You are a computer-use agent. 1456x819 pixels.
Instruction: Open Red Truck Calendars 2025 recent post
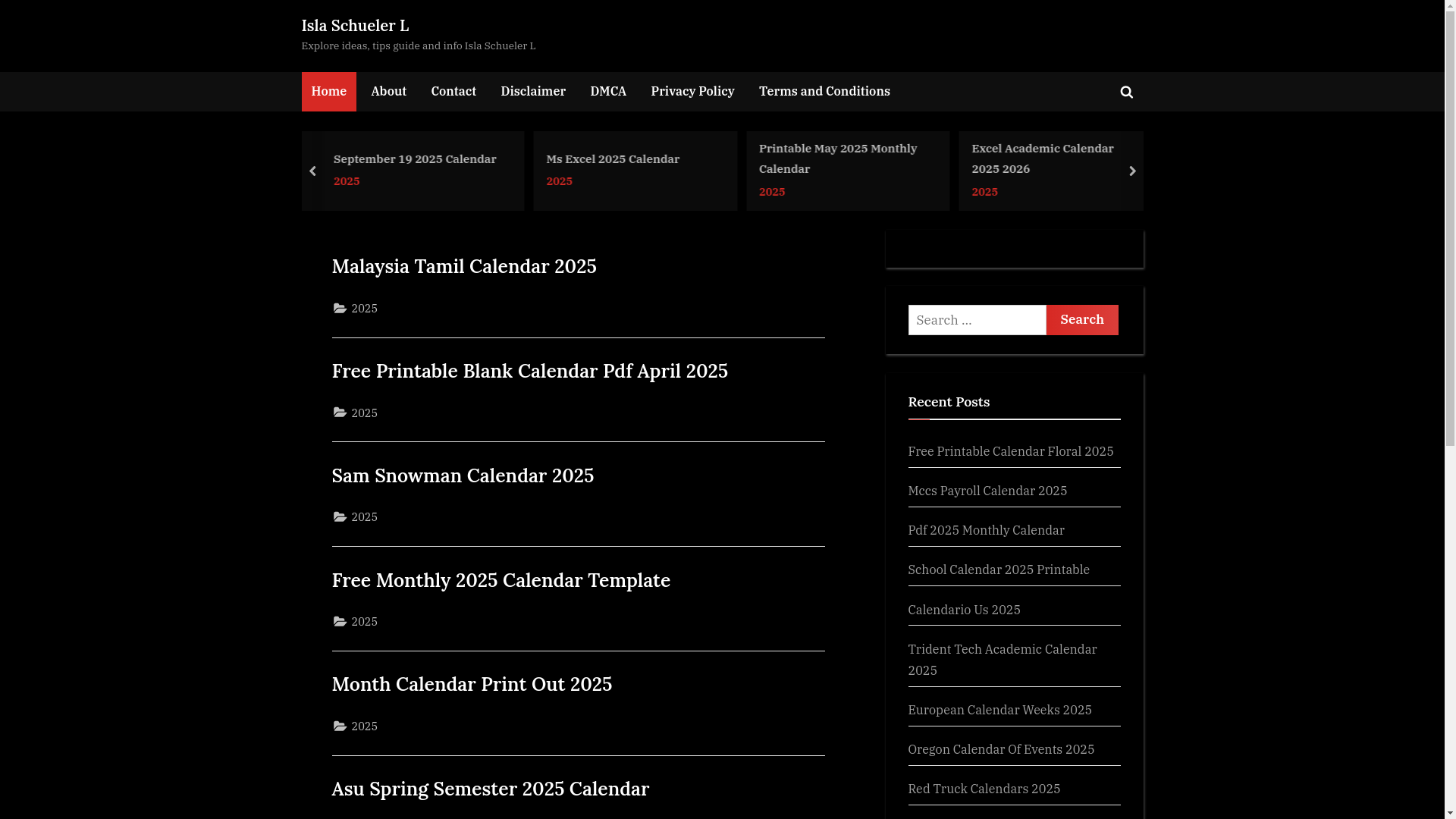984,789
